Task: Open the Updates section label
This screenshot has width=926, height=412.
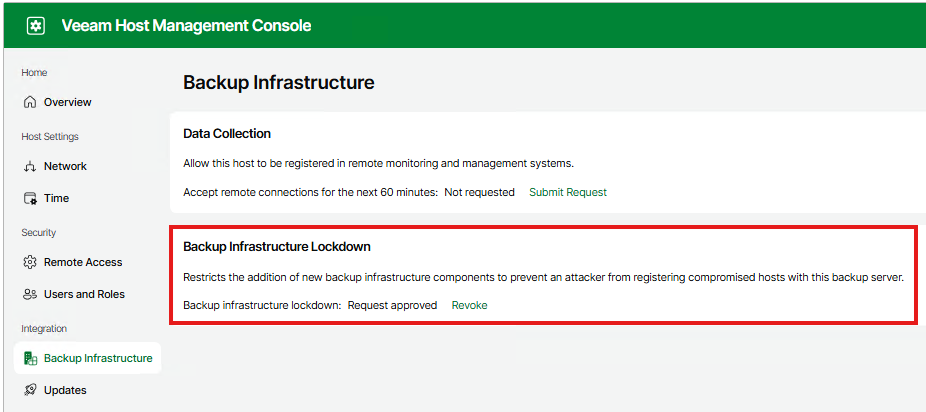Action: 65,390
